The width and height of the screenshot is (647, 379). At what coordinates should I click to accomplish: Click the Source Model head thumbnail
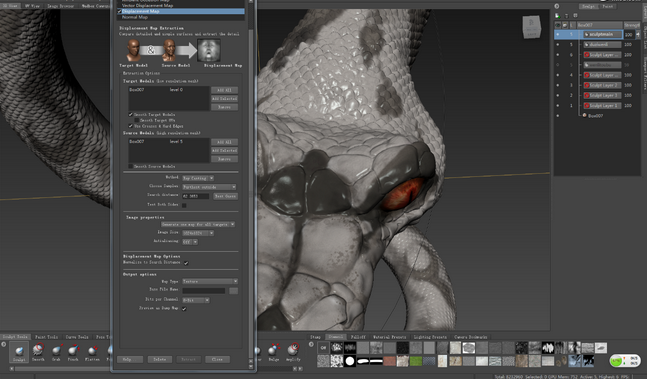[169, 50]
